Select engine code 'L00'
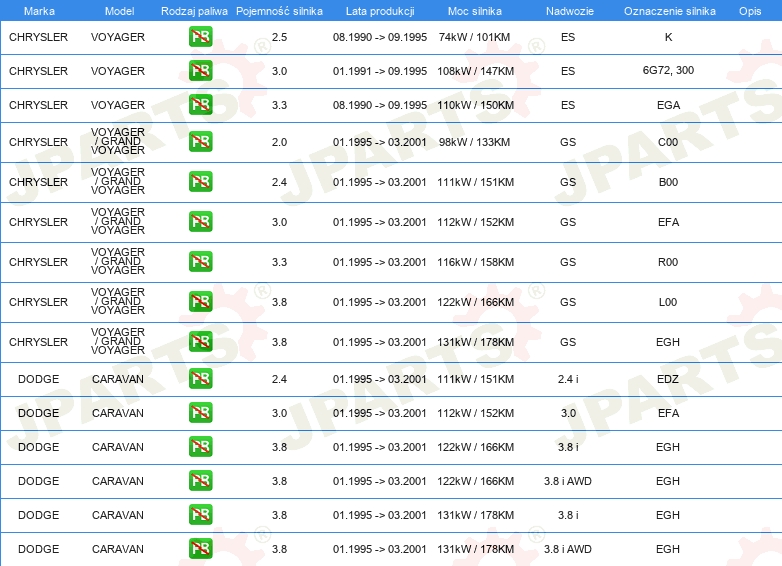This screenshot has width=782, height=566. 668,302
